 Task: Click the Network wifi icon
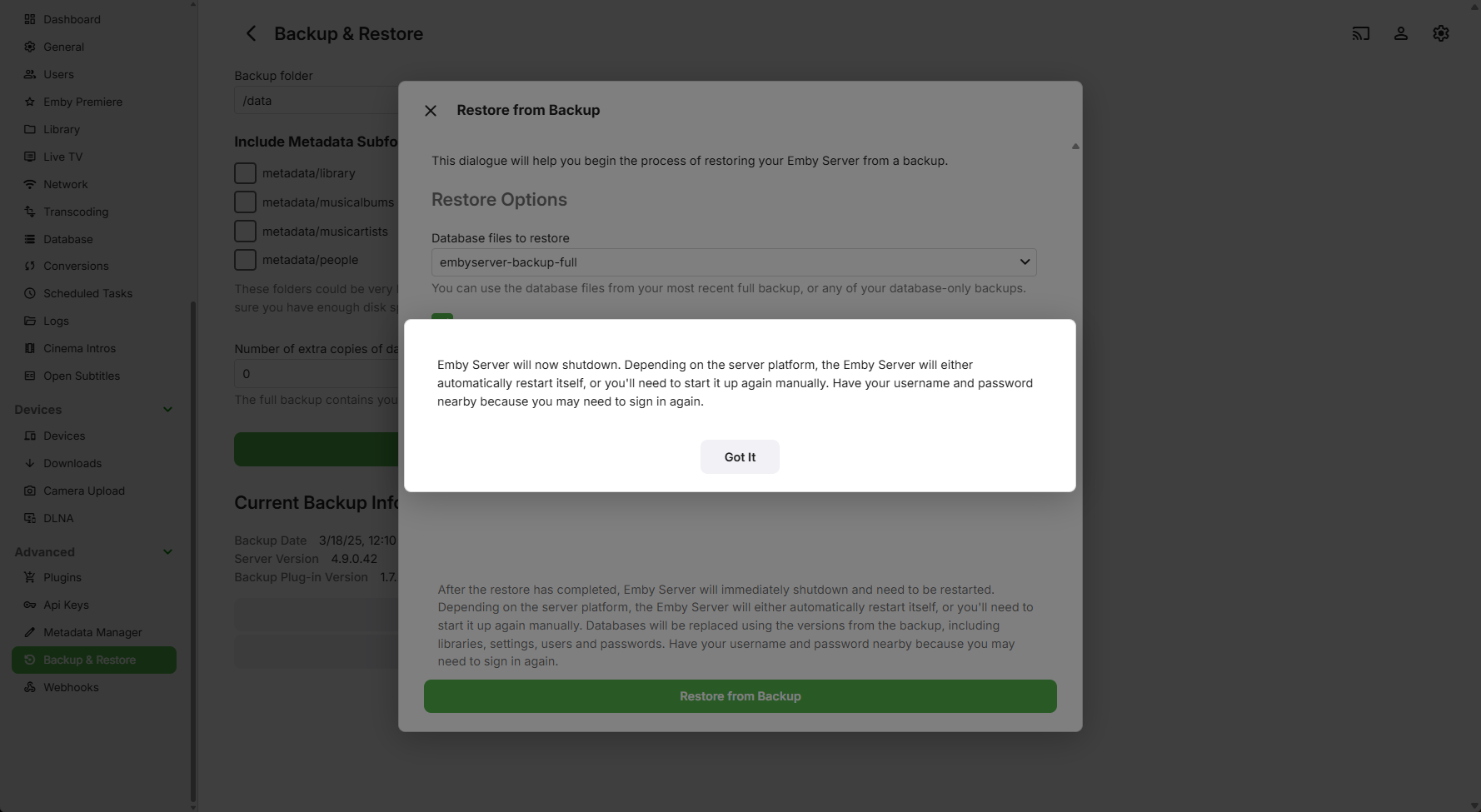[30, 184]
